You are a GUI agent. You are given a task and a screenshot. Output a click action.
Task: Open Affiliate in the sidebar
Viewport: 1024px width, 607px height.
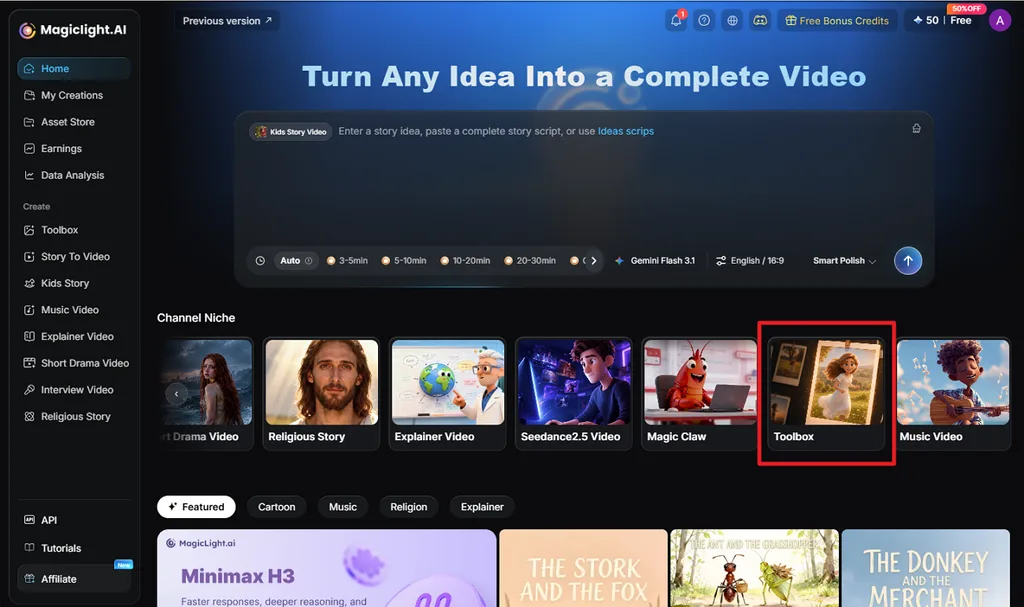click(74, 579)
